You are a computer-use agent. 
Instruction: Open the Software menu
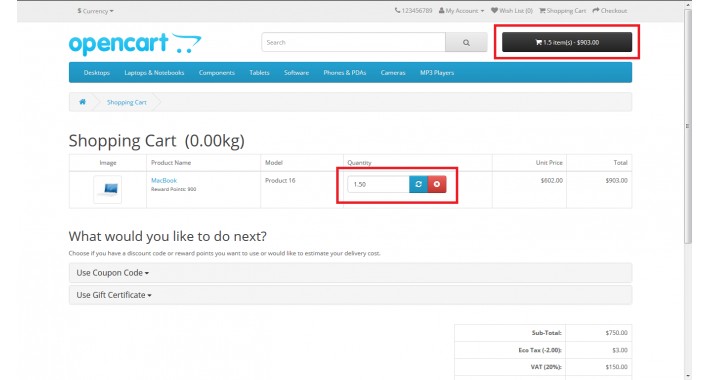click(x=297, y=72)
